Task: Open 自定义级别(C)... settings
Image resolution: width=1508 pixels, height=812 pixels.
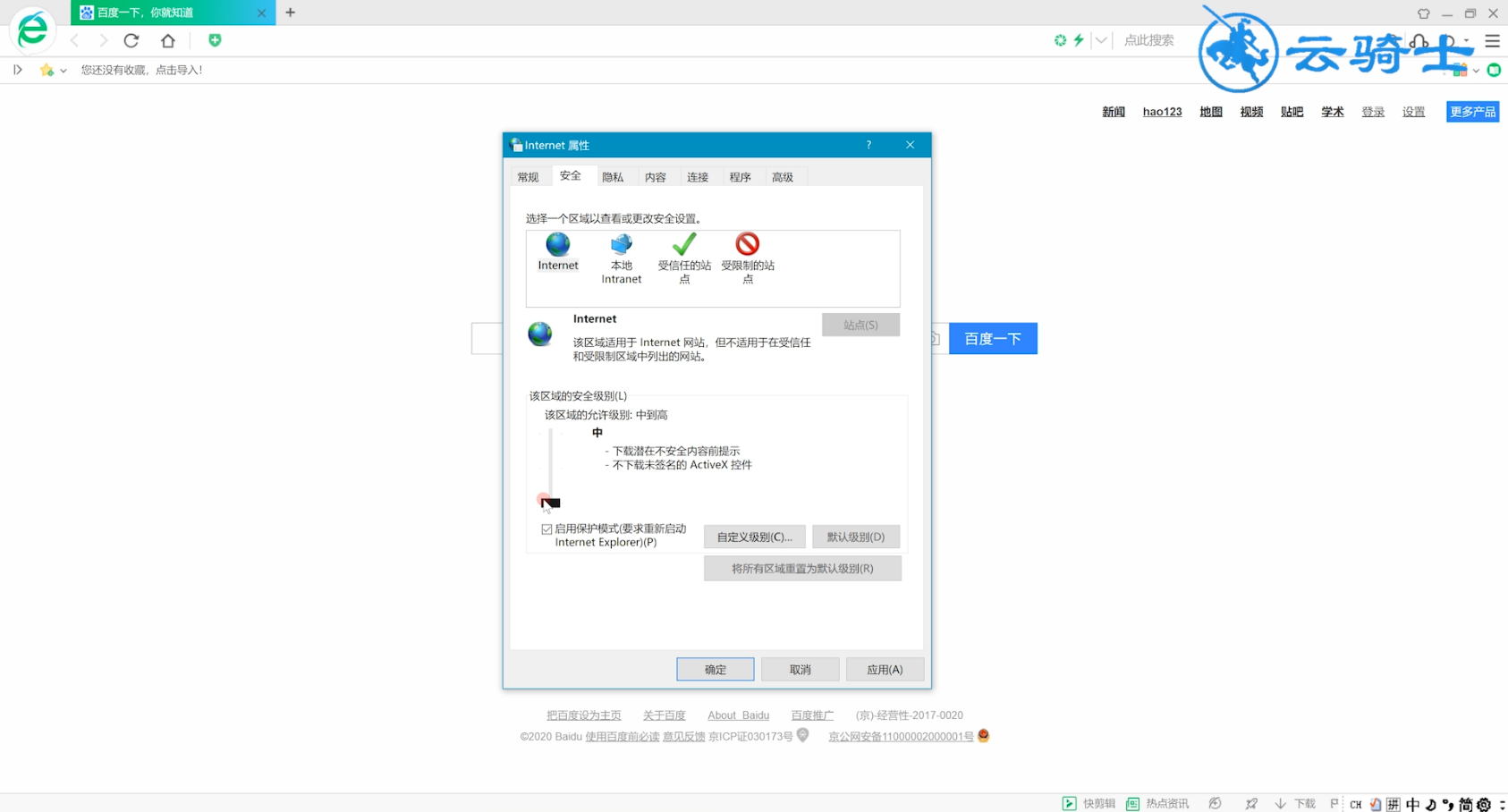Action: (755, 537)
